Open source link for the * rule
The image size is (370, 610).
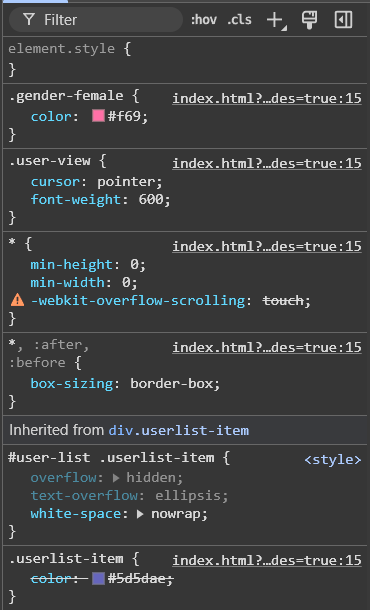[x=267, y=246]
